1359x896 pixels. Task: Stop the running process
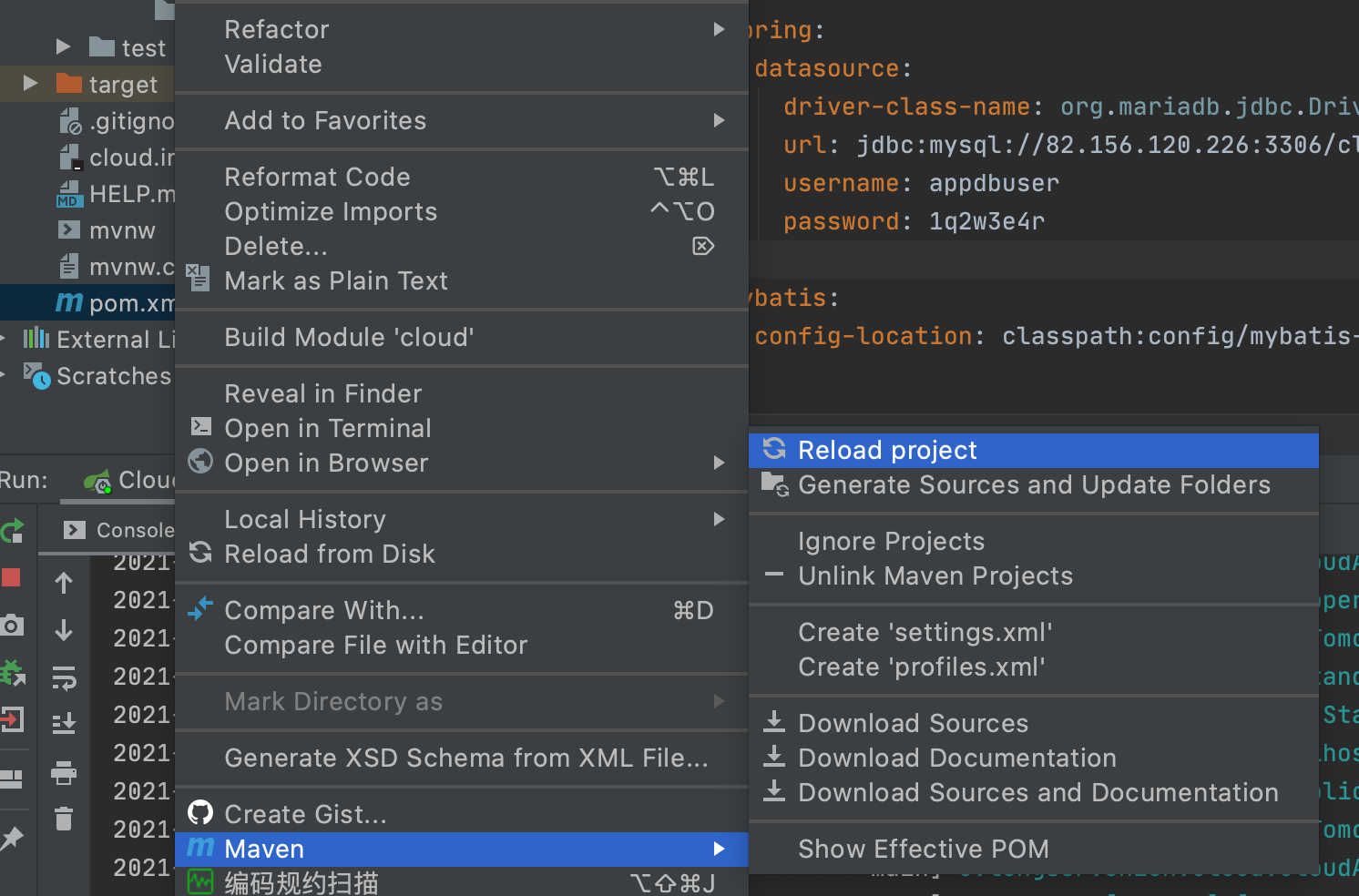[x=11, y=577]
